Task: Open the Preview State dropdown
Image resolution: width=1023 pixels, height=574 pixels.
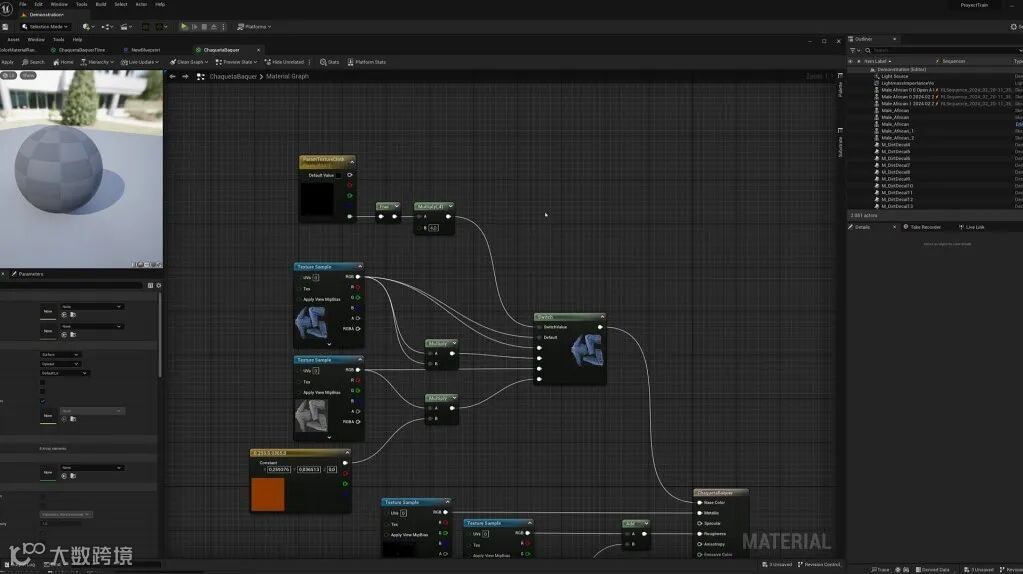Action: click(236, 62)
